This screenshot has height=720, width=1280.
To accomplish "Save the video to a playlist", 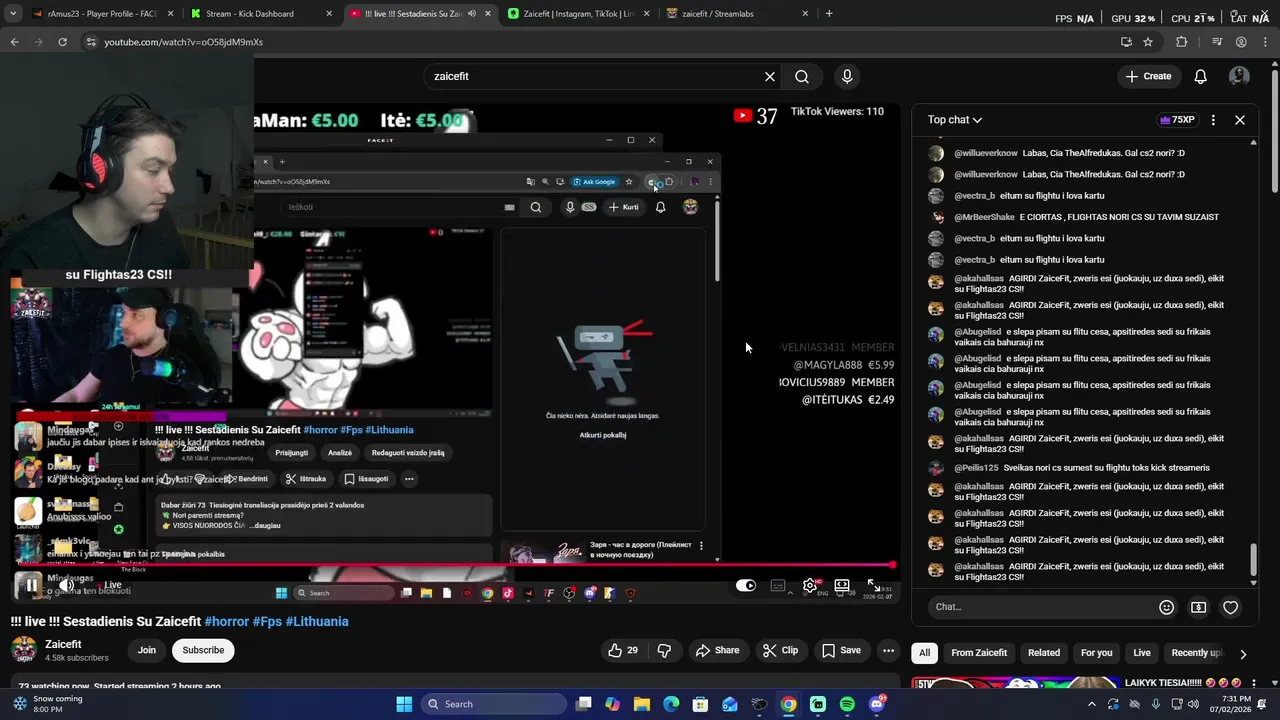I will (x=841, y=650).
